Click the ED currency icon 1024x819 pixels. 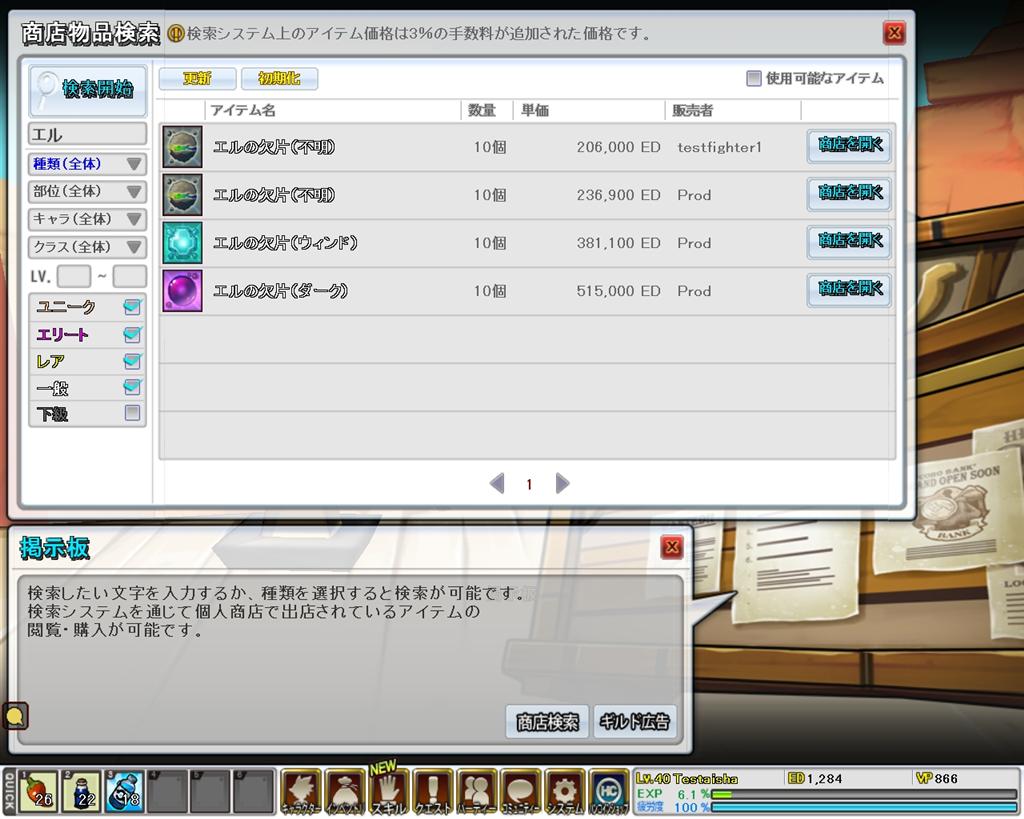tap(795, 778)
